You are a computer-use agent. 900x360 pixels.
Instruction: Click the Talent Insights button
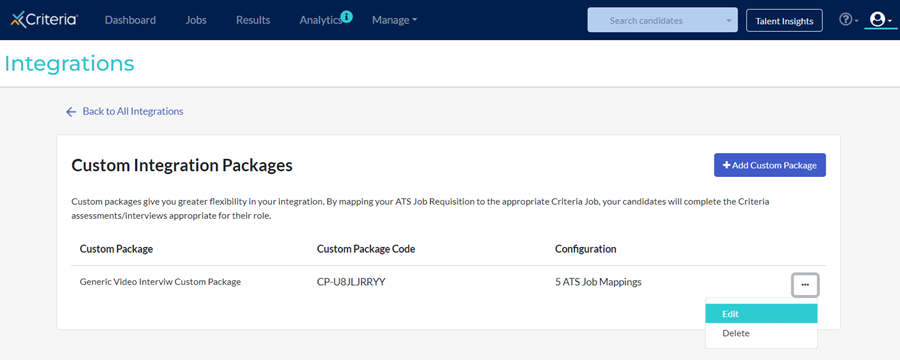pyautogui.click(x=784, y=21)
